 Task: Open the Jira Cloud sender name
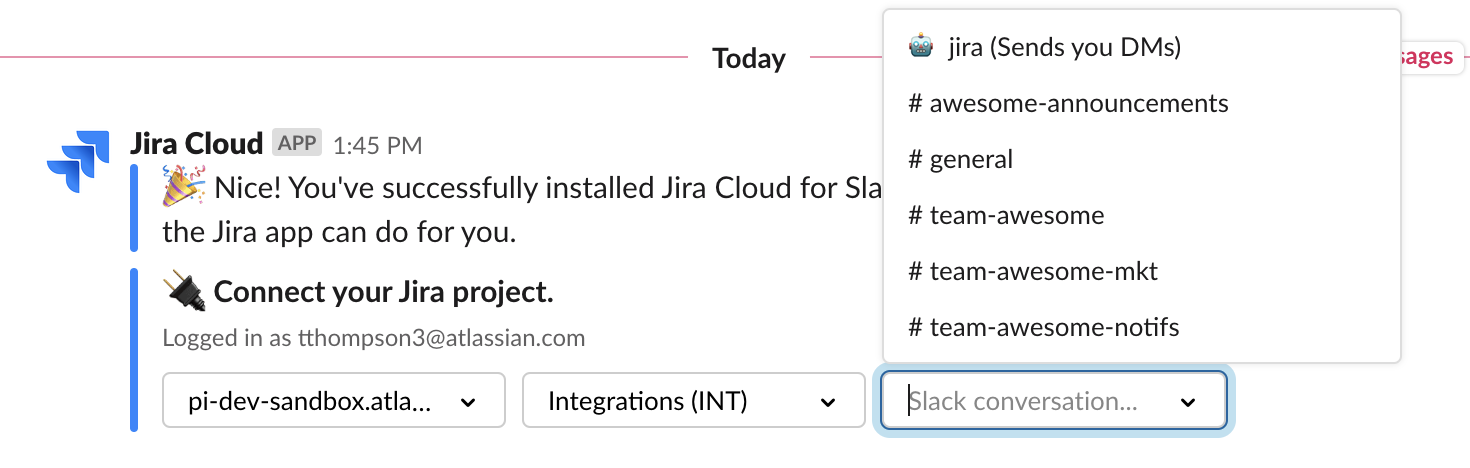pos(197,143)
